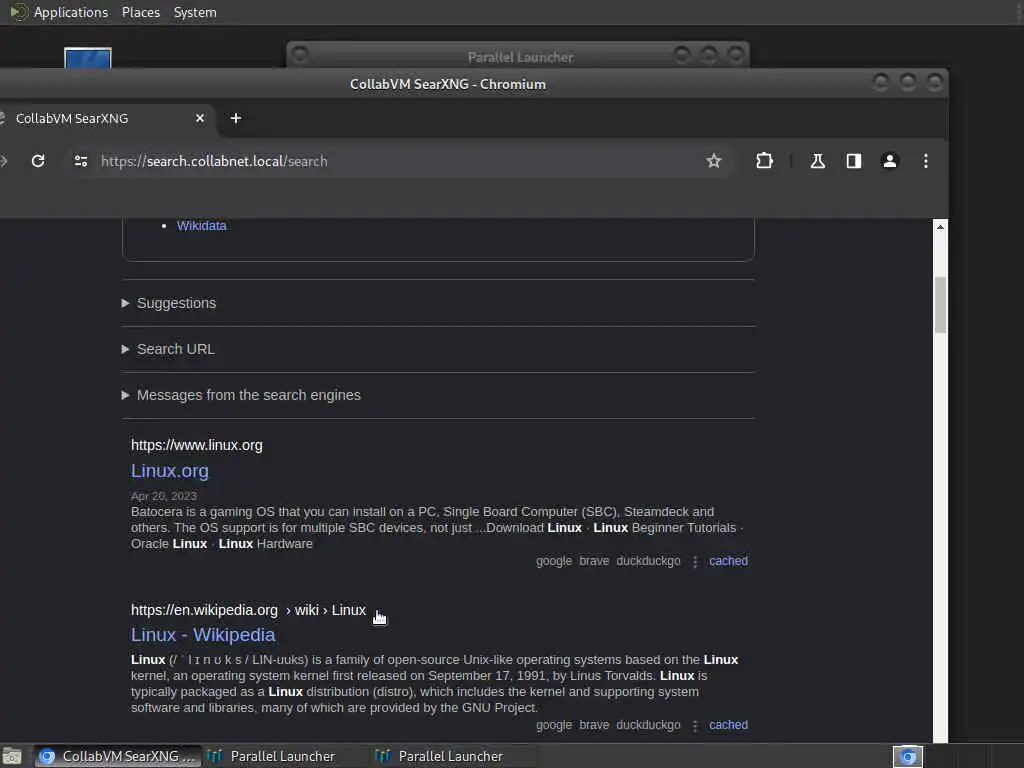The height and width of the screenshot is (768, 1024).
Task: Open the Linux - Wikipedia result
Action: [x=203, y=635]
